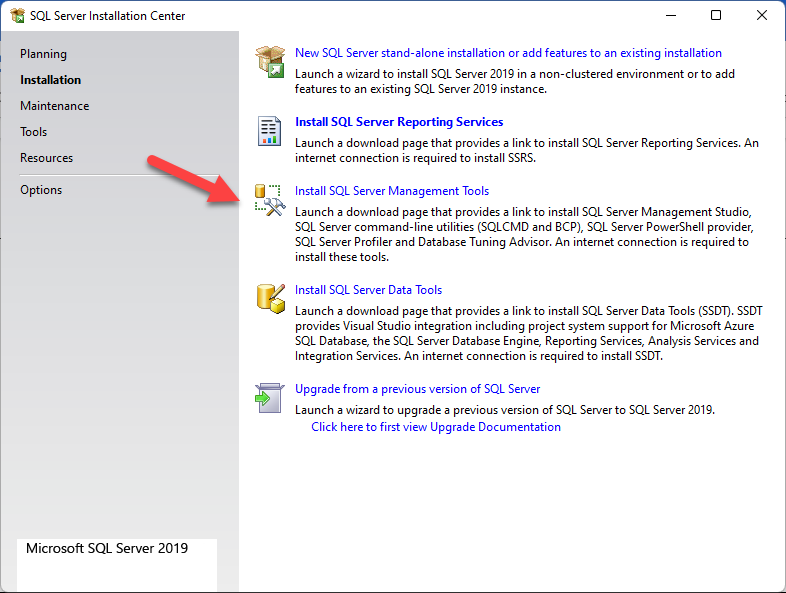Click Install SQL Server Management Tools link
Screen dimensions: 786x593
pyautogui.click(x=392, y=191)
